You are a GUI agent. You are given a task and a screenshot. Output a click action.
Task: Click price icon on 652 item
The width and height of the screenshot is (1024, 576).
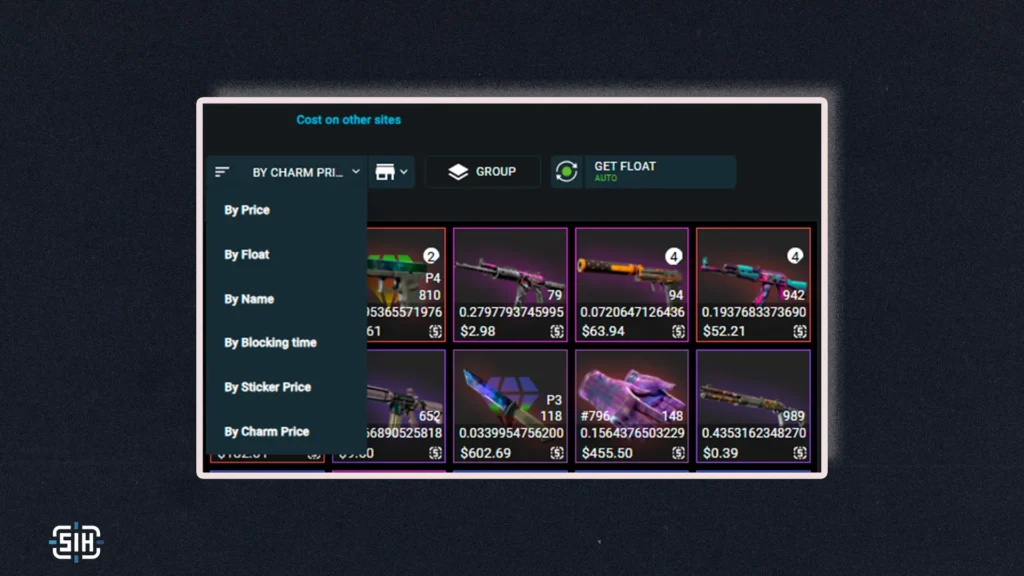pyautogui.click(x=435, y=453)
